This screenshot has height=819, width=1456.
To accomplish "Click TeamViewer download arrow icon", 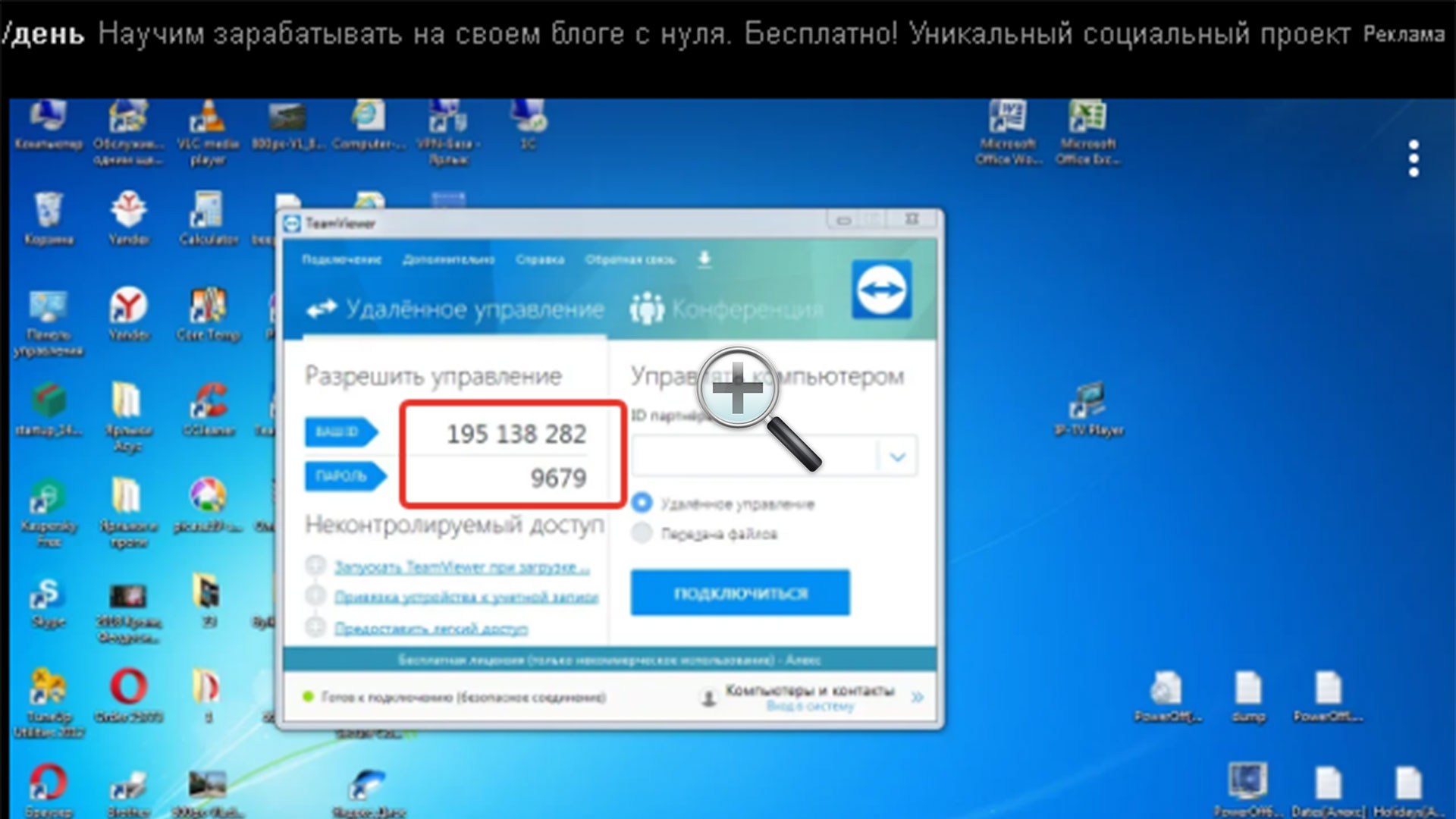I will click(x=704, y=259).
